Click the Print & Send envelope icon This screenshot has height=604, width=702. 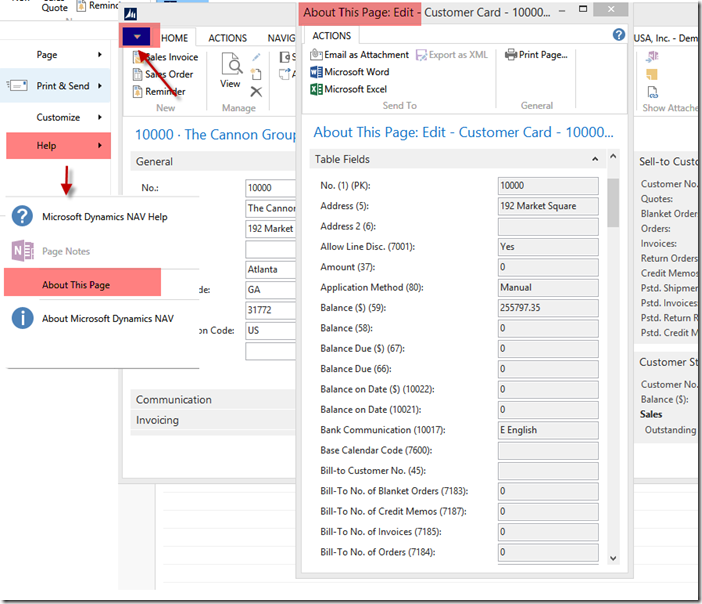(x=18, y=85)
